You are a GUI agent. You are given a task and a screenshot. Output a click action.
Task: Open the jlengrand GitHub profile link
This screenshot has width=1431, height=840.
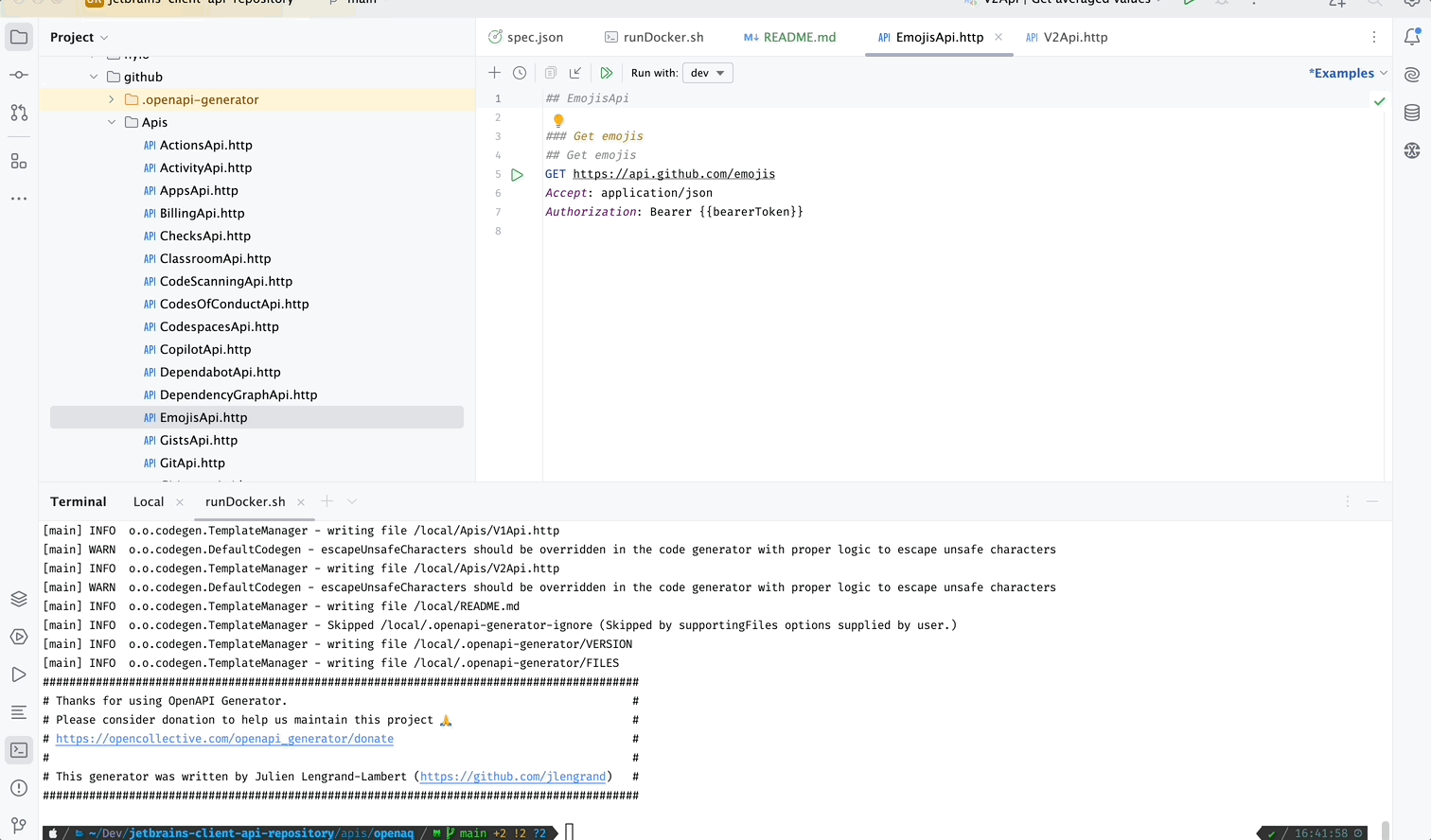click(514, 776)
